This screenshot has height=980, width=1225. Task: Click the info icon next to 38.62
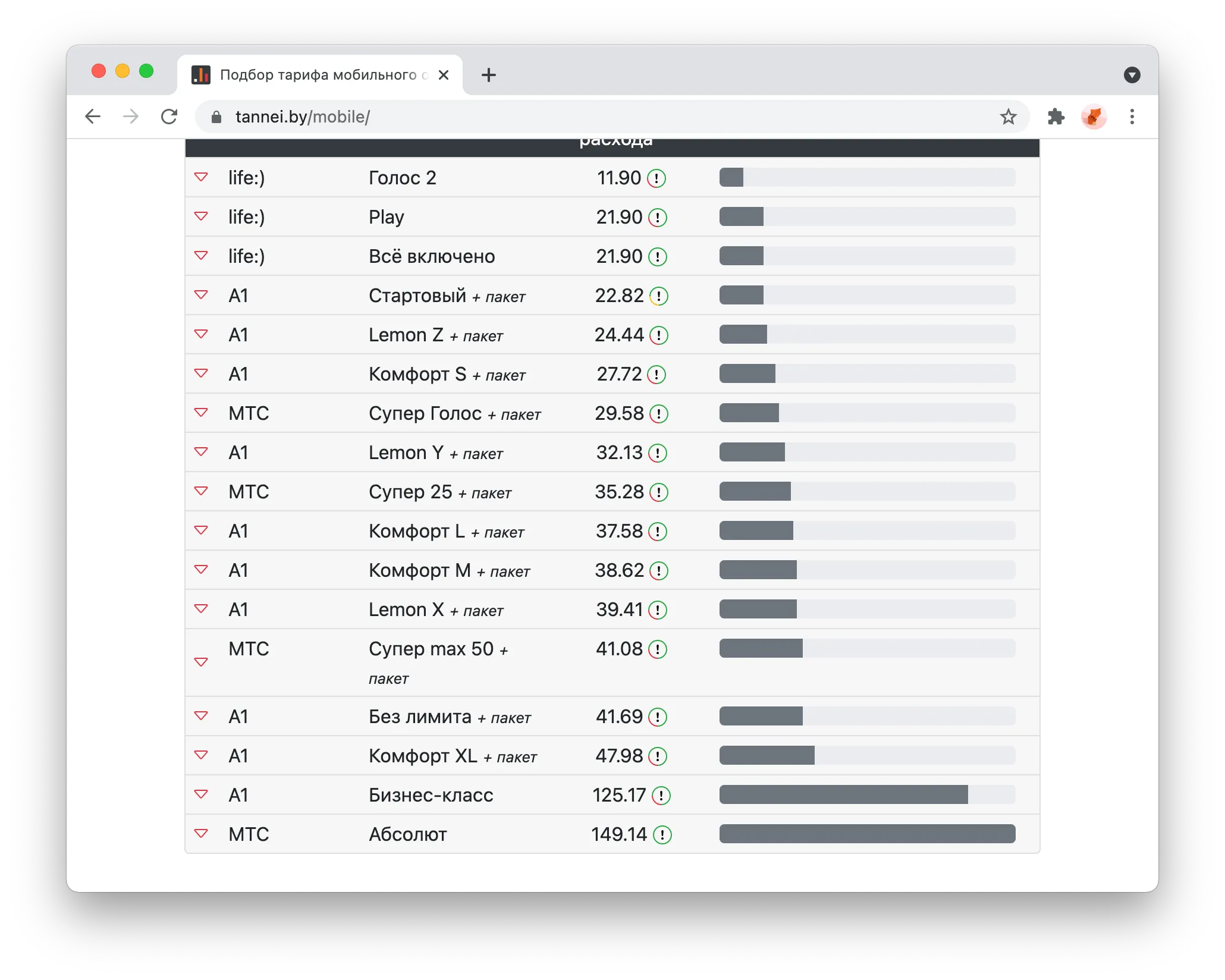tap(658, 570)
